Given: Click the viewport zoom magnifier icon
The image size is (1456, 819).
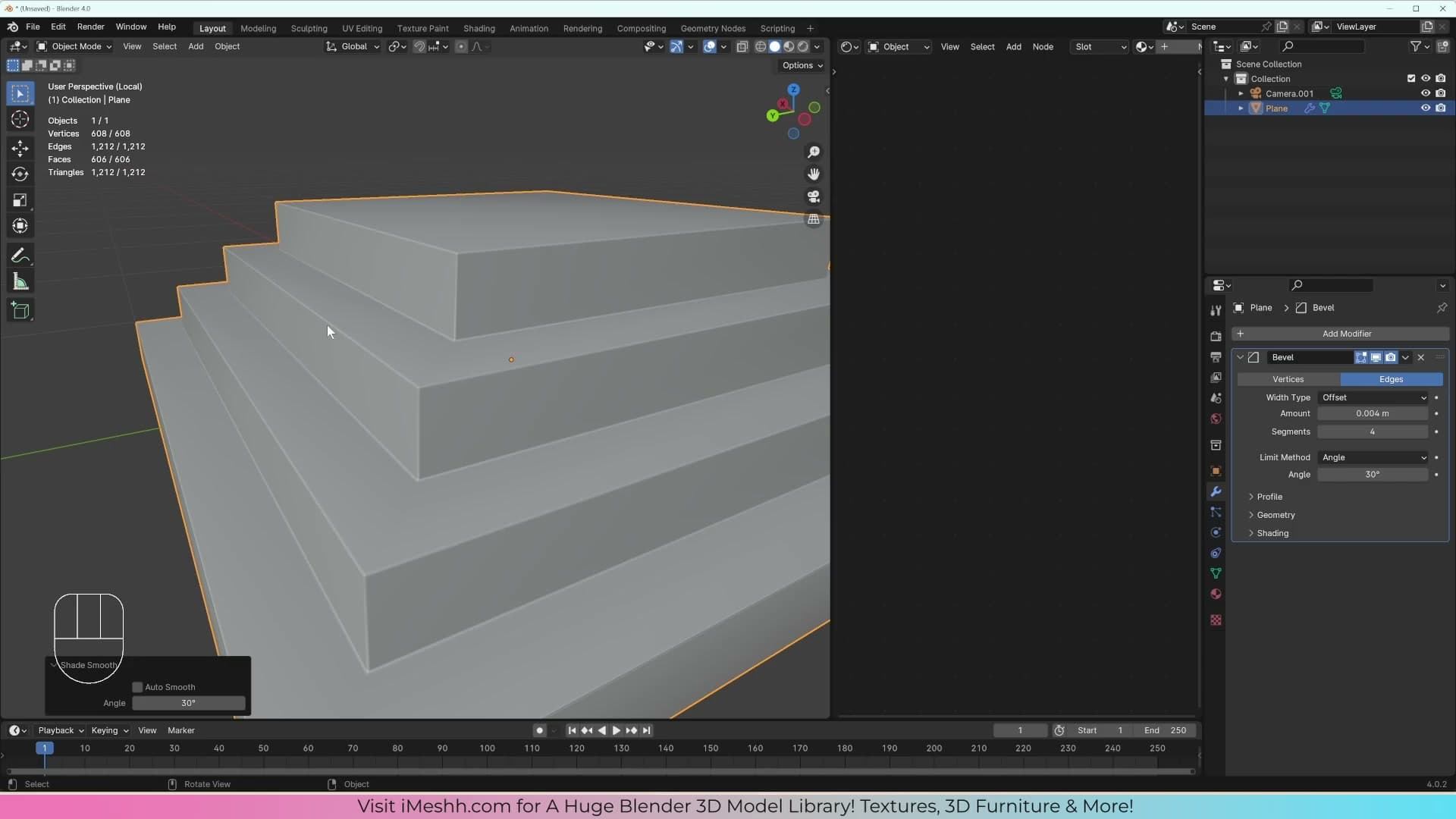Looking at the screenshot, I should tap(814, 152).
